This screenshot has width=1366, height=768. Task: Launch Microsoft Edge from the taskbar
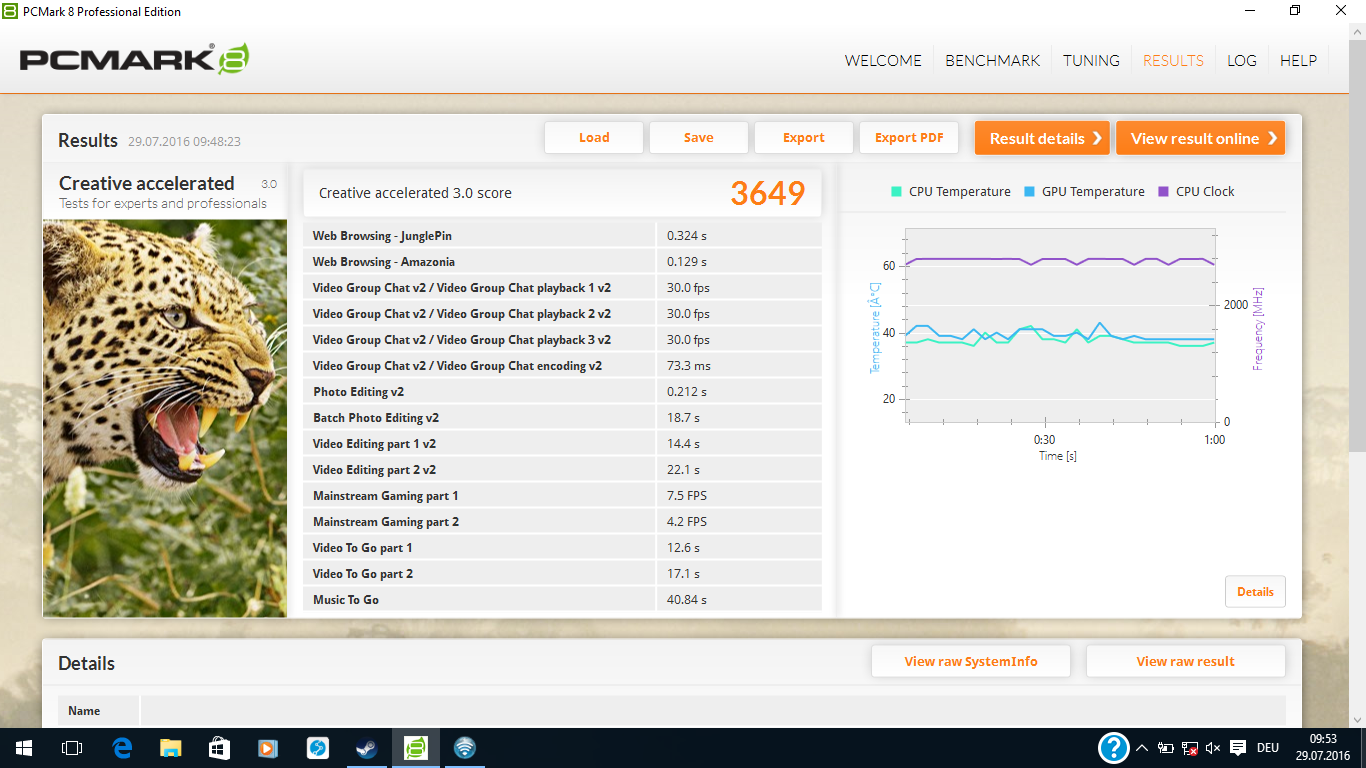coord(122,748)
